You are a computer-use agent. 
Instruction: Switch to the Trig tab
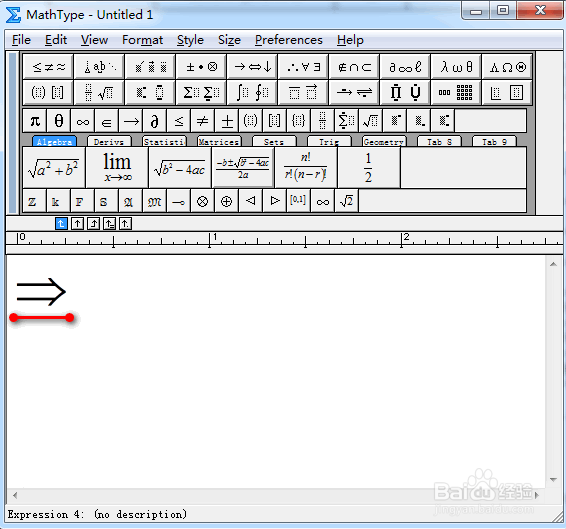click(x=329, y=142)
